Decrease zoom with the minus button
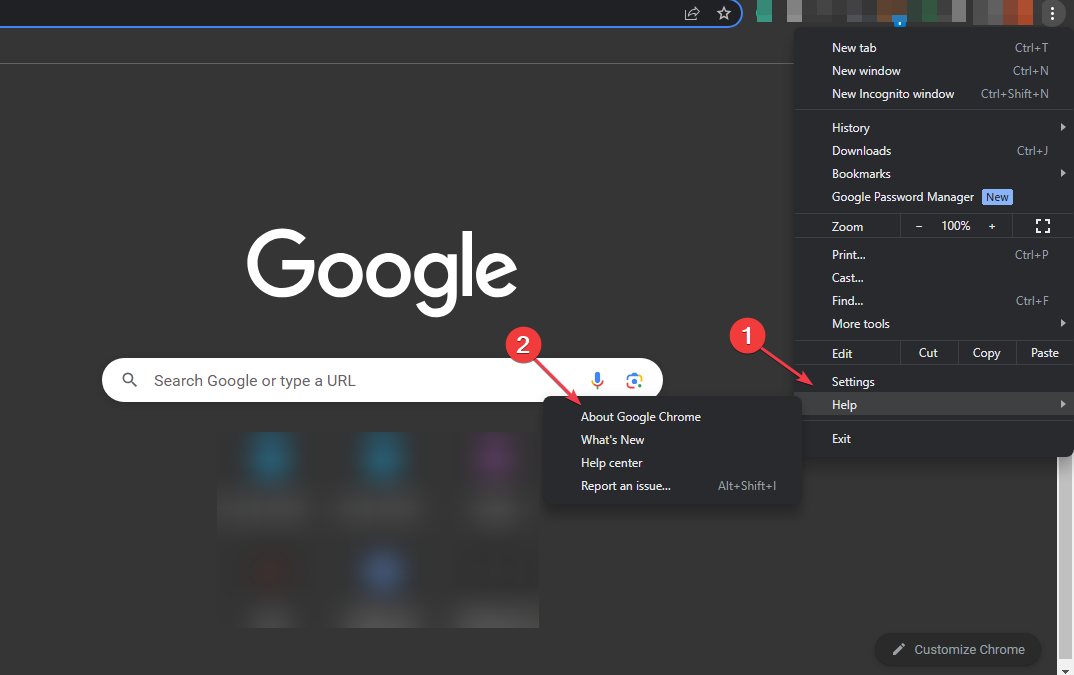This screenshot has height=675, width=1074. [919, 226]
